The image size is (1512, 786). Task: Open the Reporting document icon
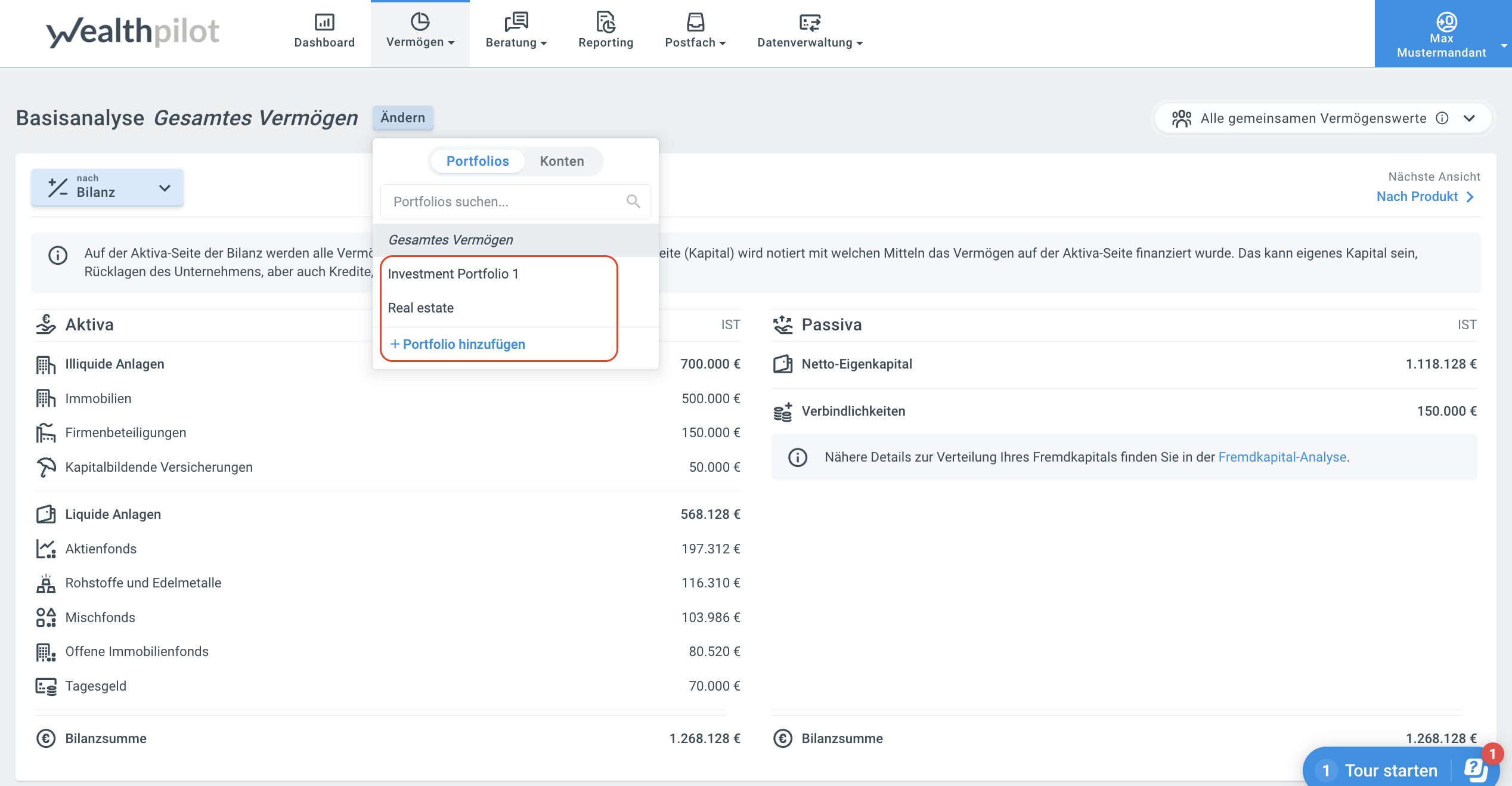click(606, 22)
